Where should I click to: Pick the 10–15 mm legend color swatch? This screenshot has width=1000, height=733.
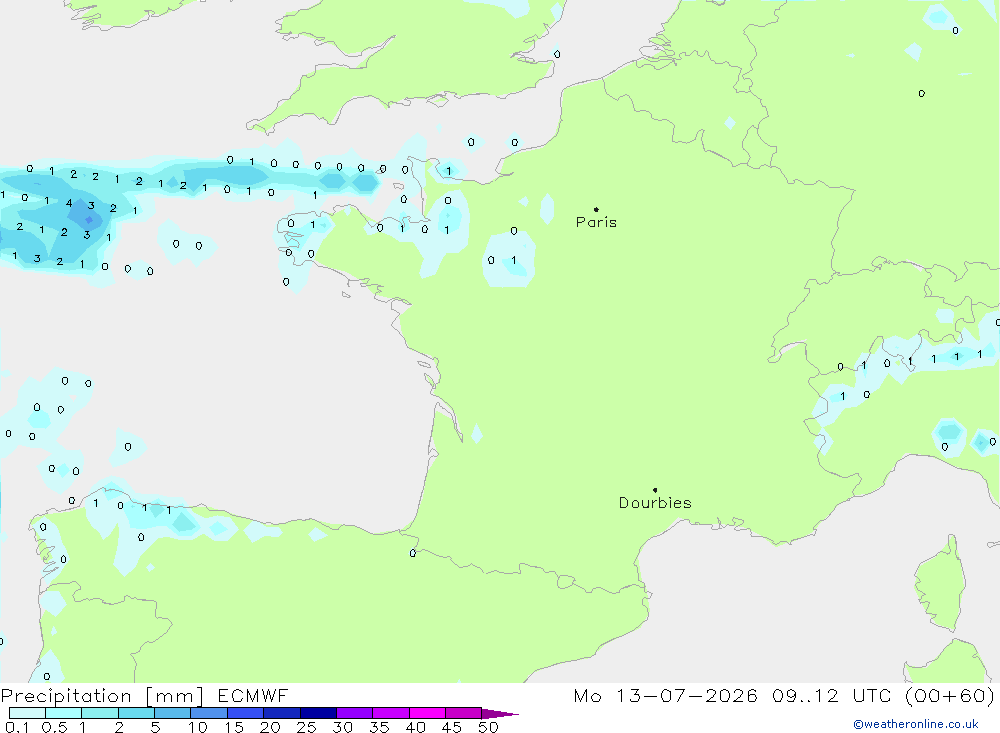(209, 713)
